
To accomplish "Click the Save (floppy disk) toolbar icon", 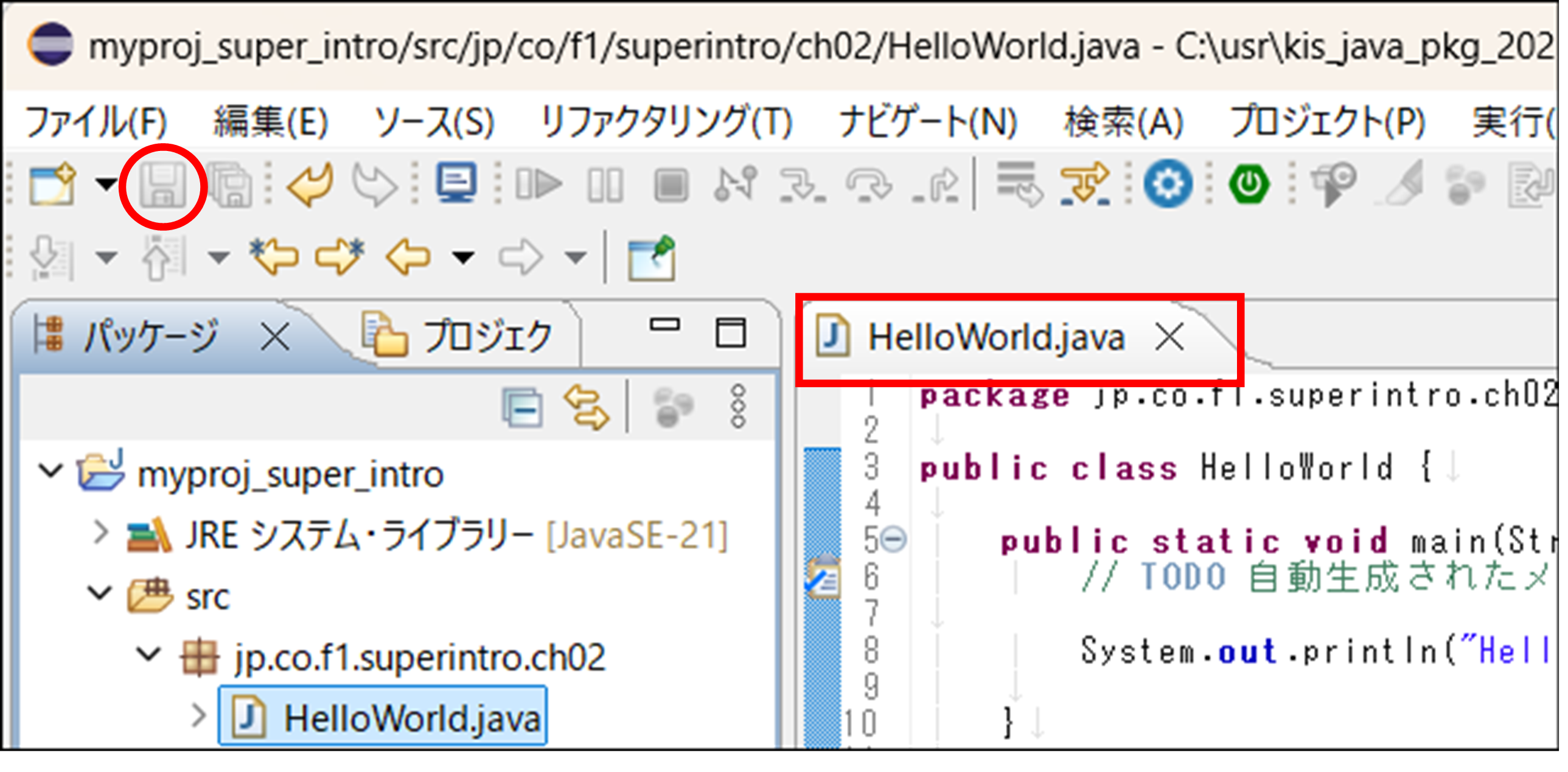I will (162, 184).
